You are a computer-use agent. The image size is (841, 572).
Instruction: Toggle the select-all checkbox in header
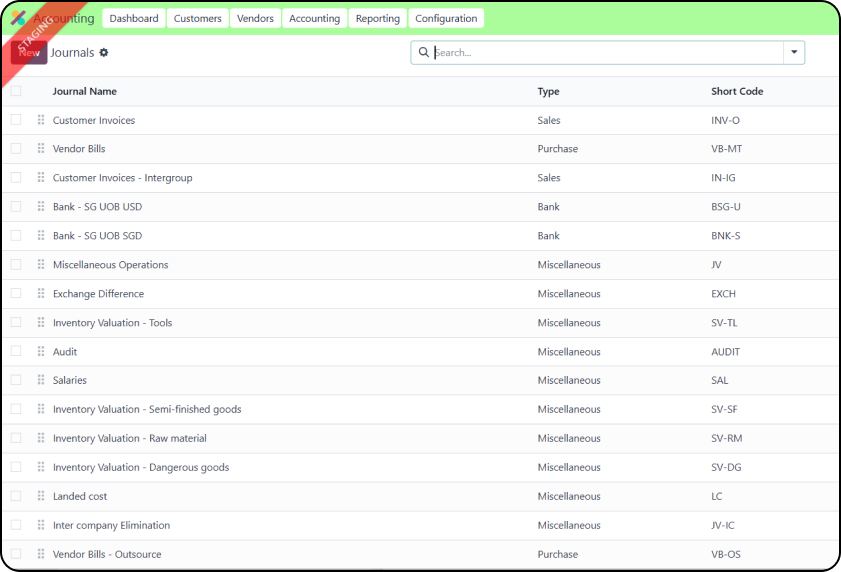(16, 91)
